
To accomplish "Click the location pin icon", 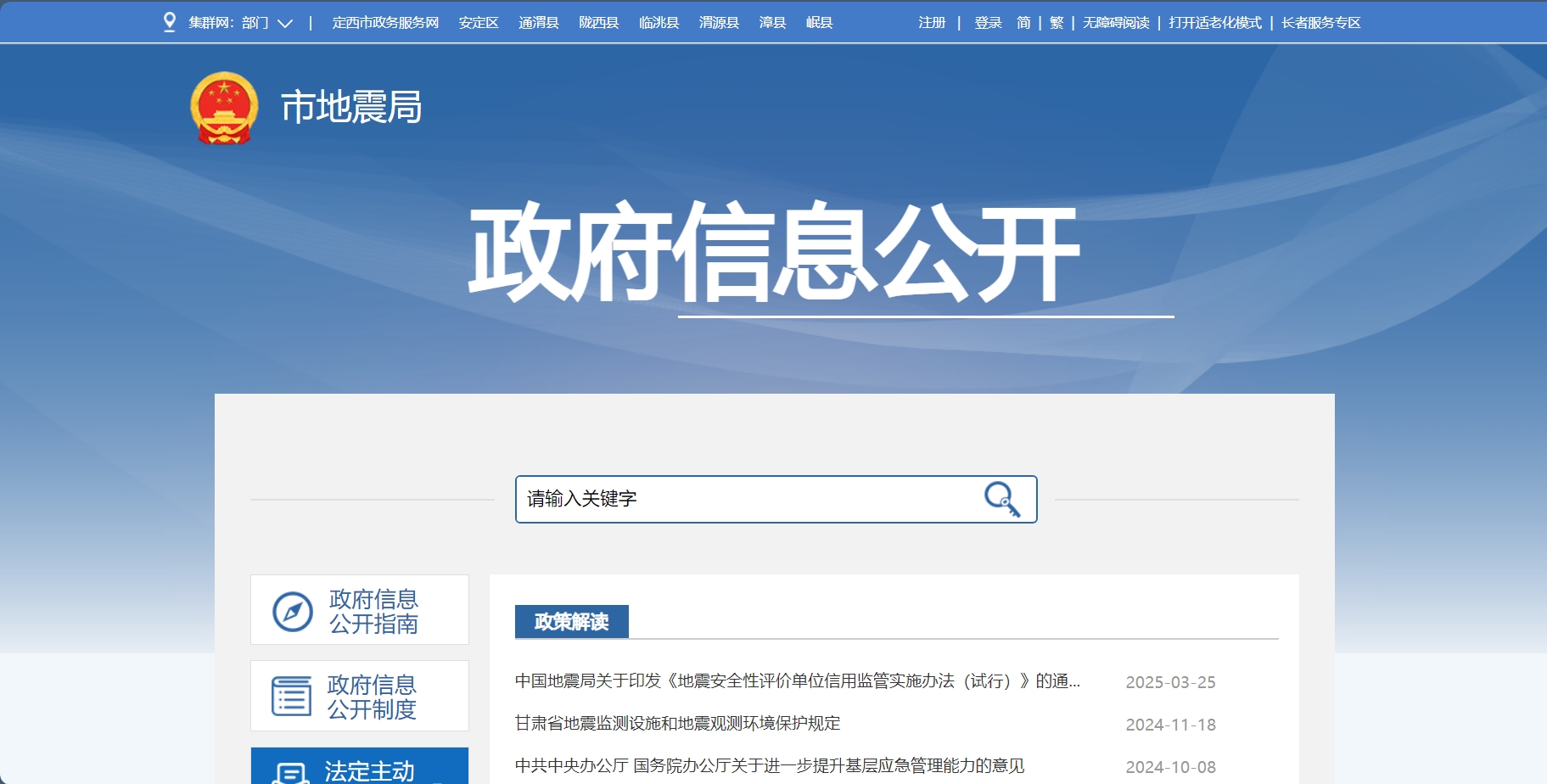I will (x=170, y=22).
